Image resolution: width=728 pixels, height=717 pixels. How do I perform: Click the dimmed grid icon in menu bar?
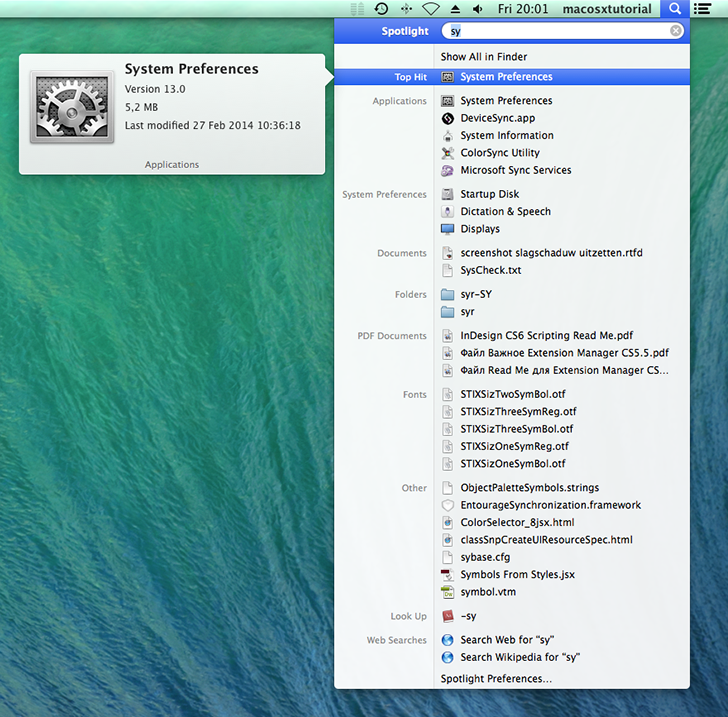coord(357,9)
